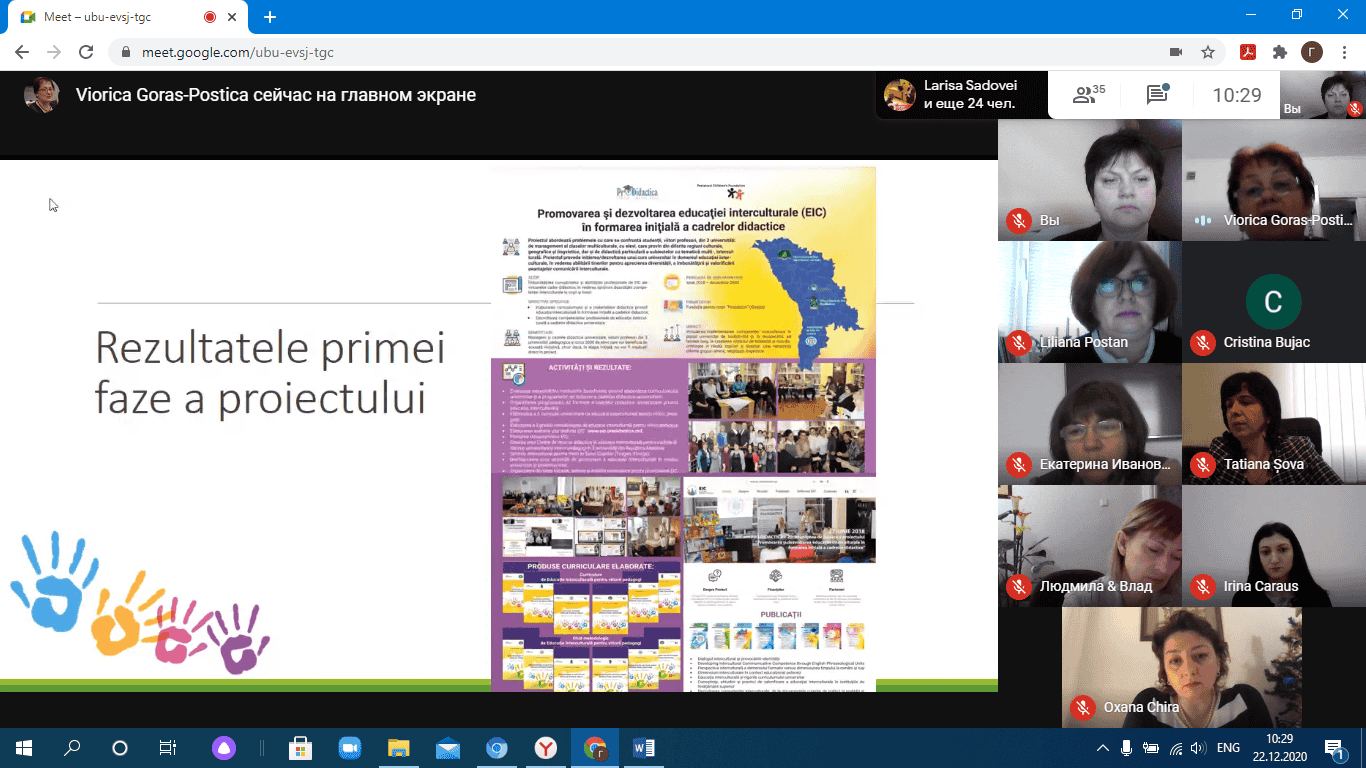Open the Chrome profile avatar menu
This screenshot has width=1366, height=768.
1311,52
